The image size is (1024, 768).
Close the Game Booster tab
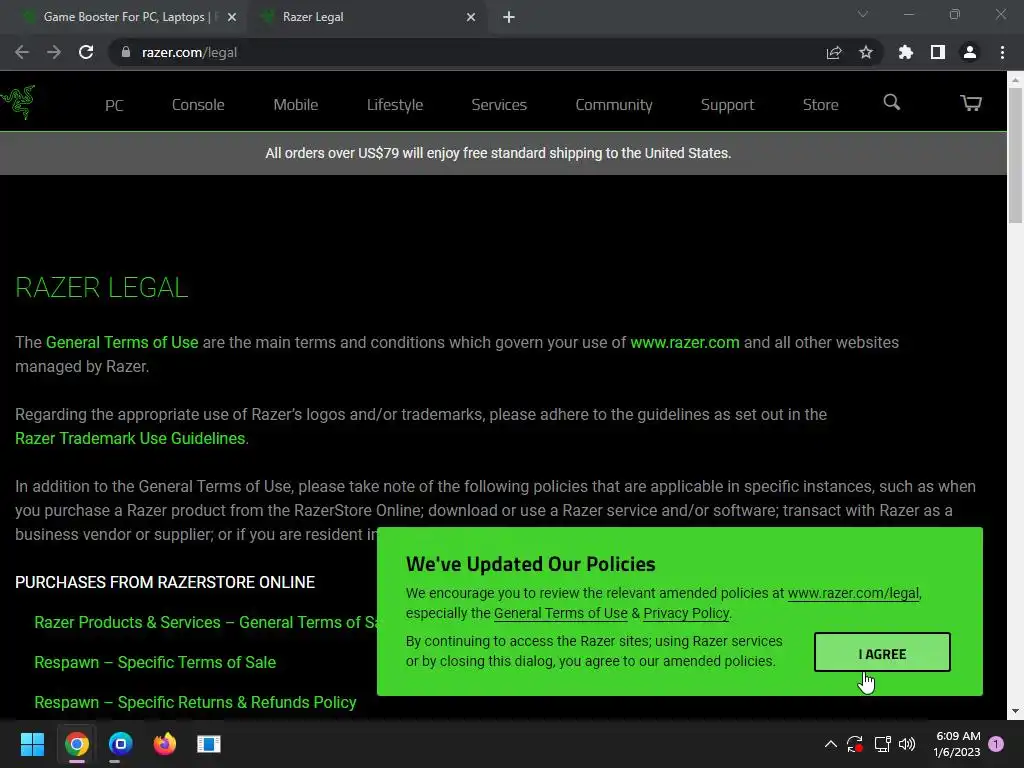(232, 17)
